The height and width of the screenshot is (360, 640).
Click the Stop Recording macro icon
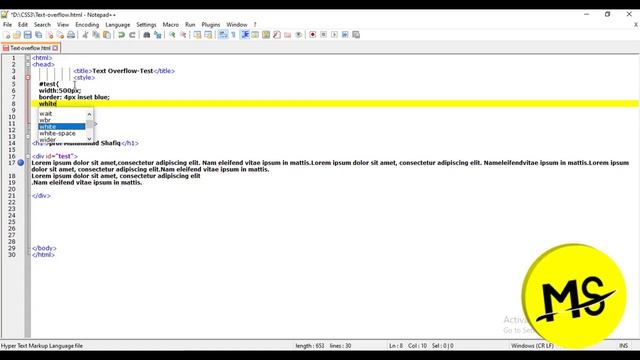(x=323, y=35)
